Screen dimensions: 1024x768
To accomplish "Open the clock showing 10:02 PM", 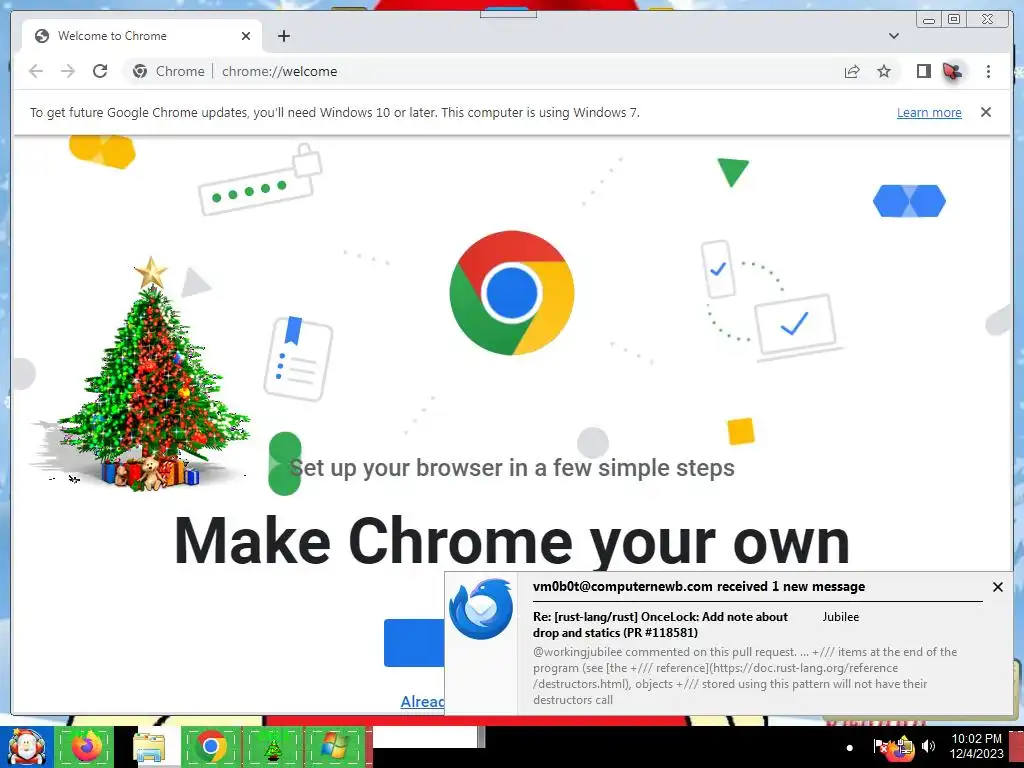I will [976, 746].
